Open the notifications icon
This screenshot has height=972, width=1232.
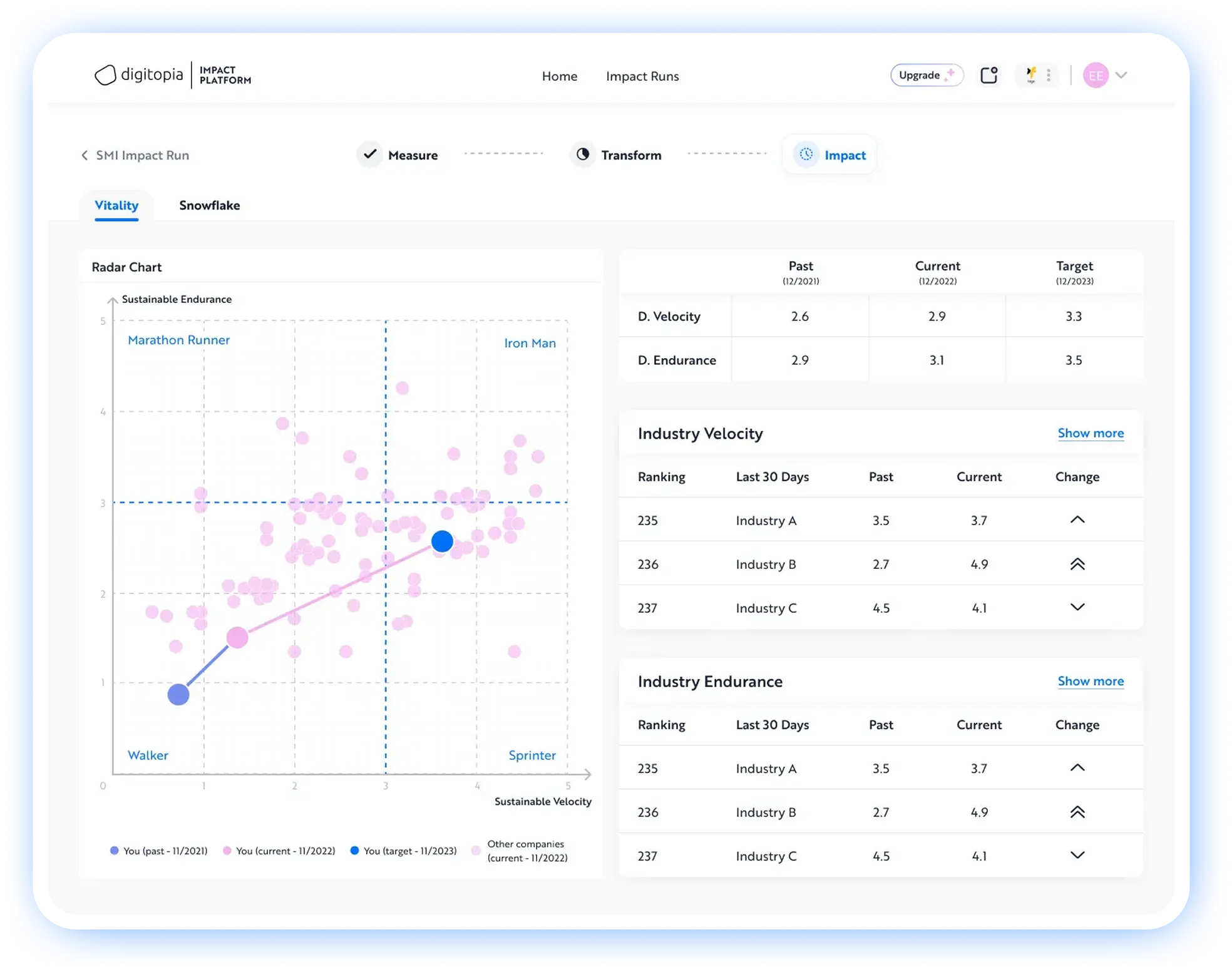[988, 75]
